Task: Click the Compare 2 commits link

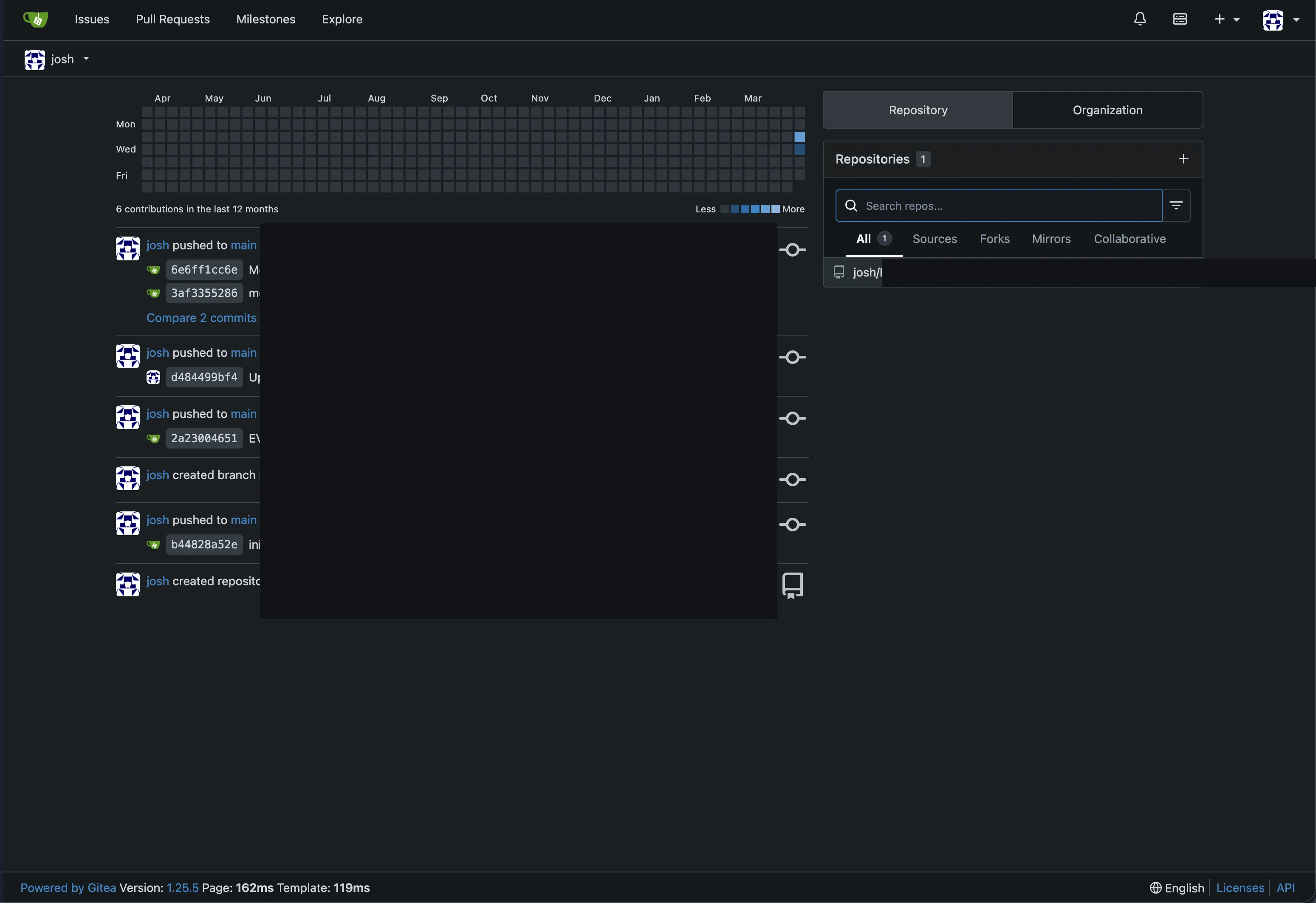Action: (x=202, y=318)
